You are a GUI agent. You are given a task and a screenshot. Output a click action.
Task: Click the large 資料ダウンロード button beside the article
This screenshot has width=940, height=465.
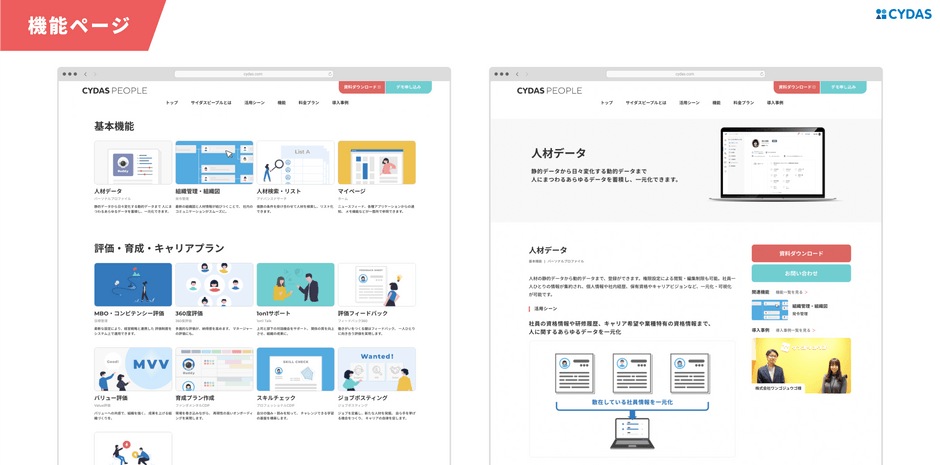point(801,253)
